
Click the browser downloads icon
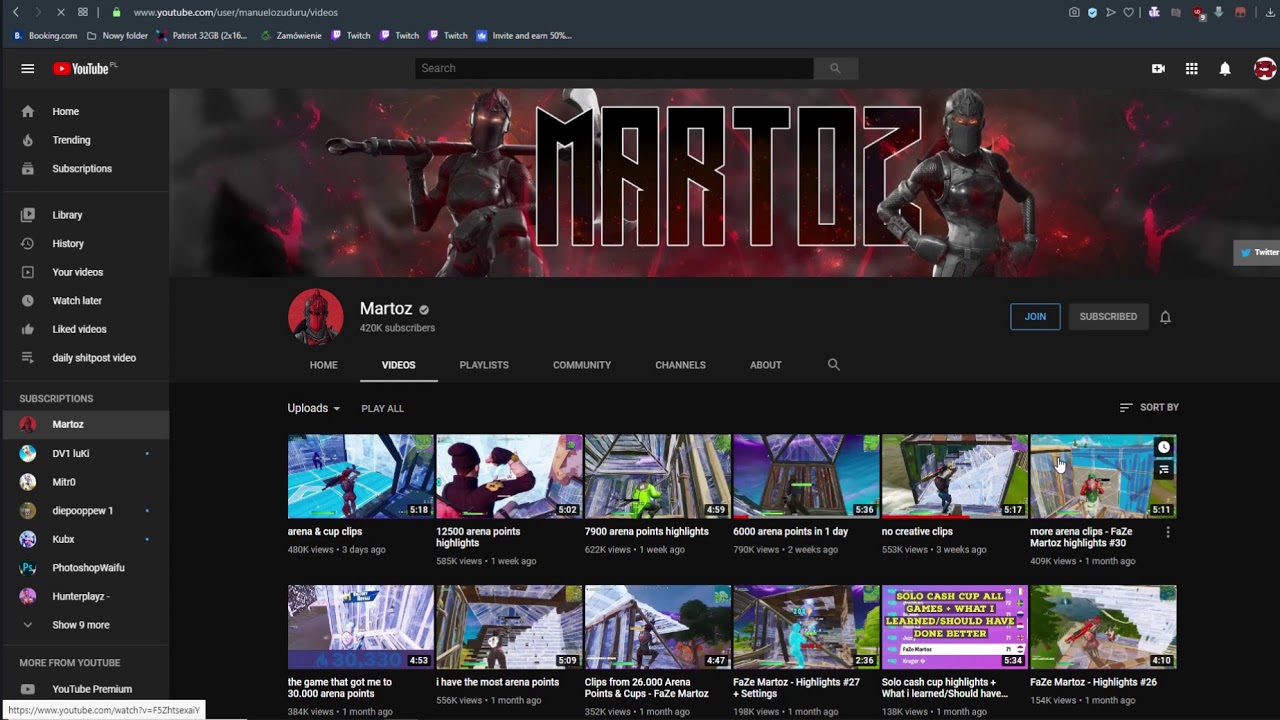coord(1271,12)
